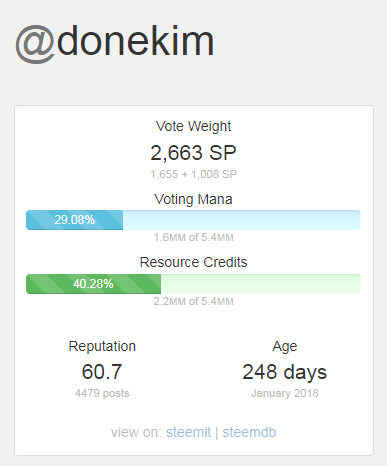Click the Vote Weight label
This screenshot has width=387, height=466.
coord(193,126)
